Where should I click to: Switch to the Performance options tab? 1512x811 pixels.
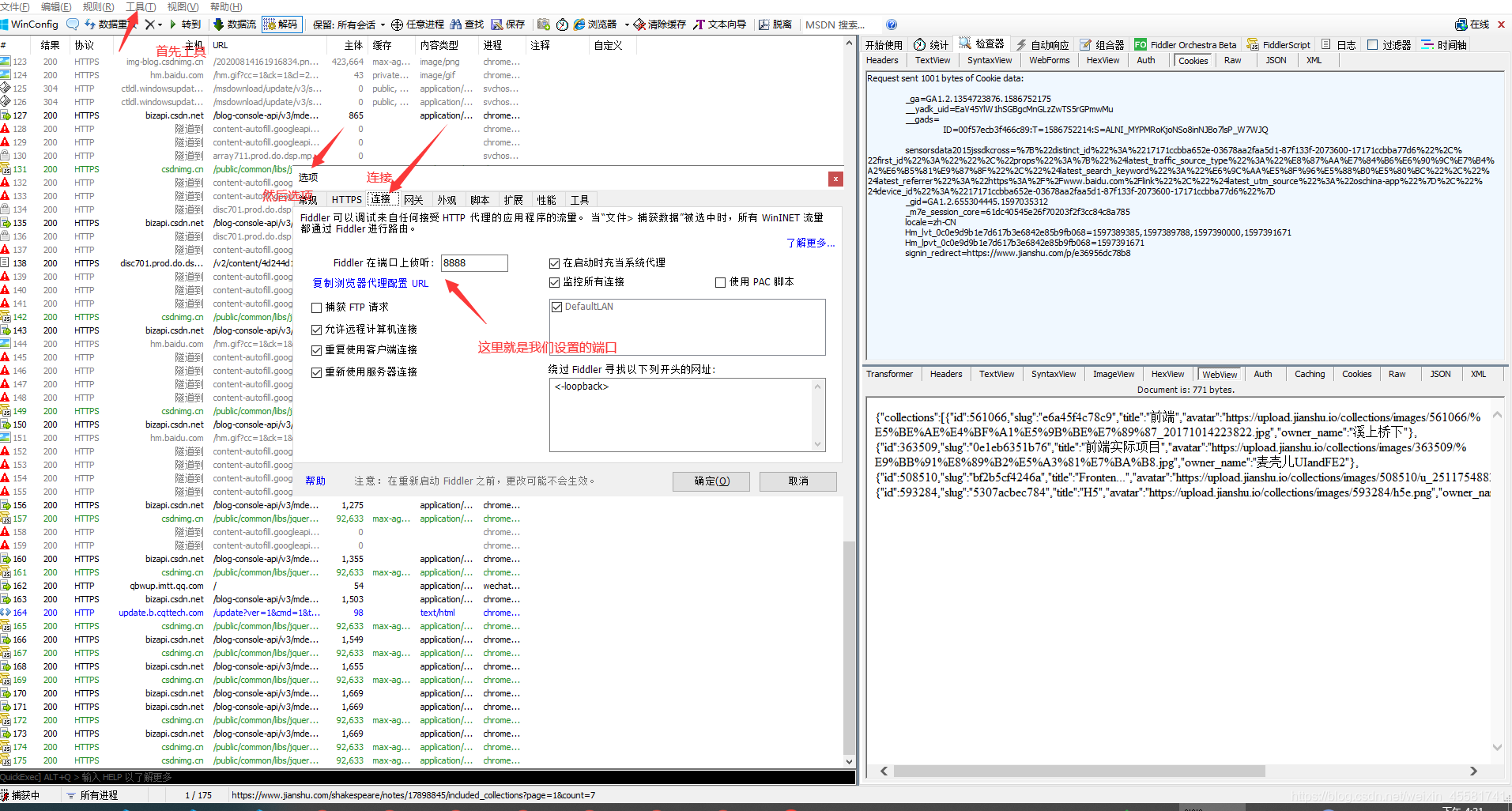546,200
